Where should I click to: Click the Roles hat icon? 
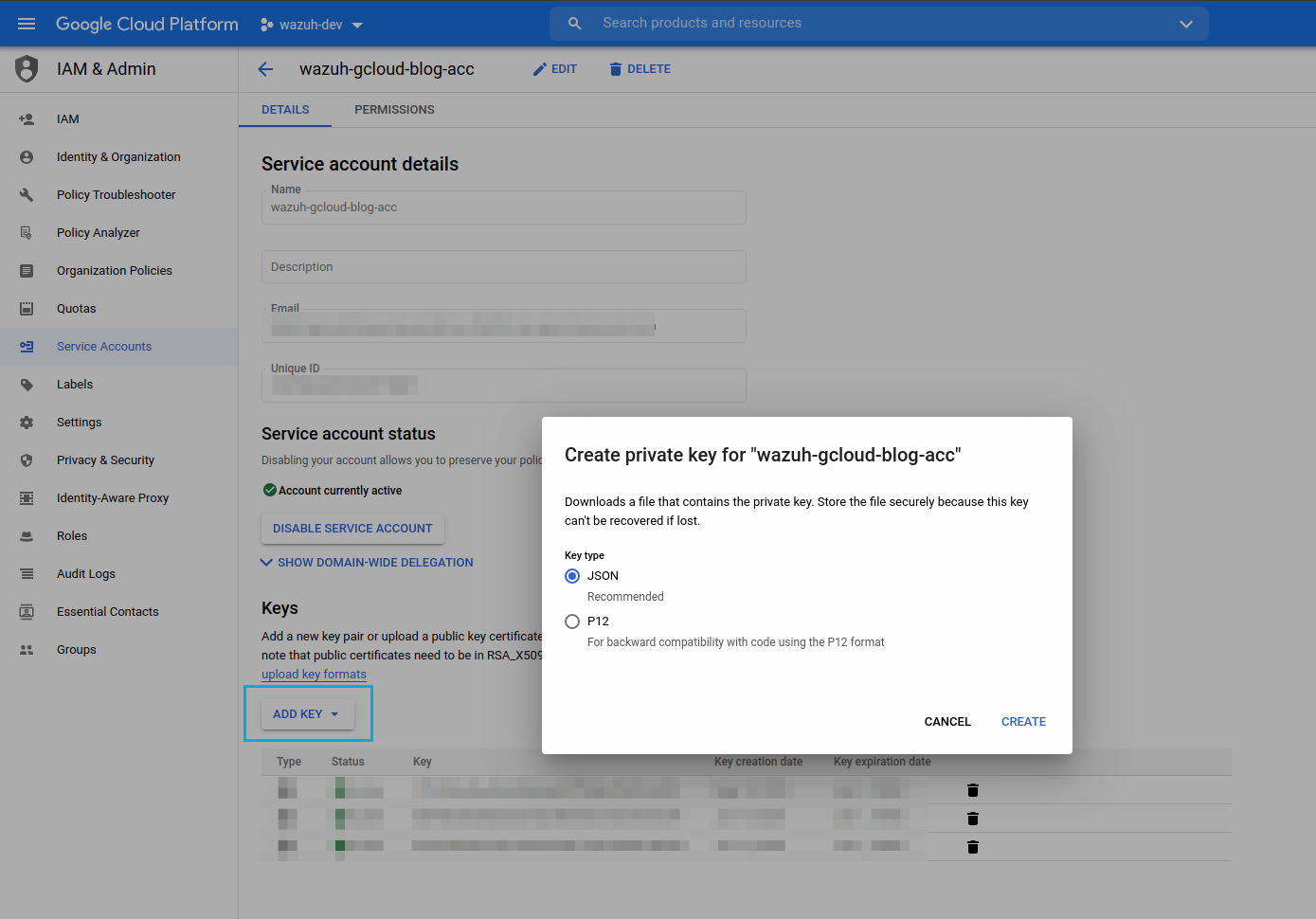pos(27,536)
